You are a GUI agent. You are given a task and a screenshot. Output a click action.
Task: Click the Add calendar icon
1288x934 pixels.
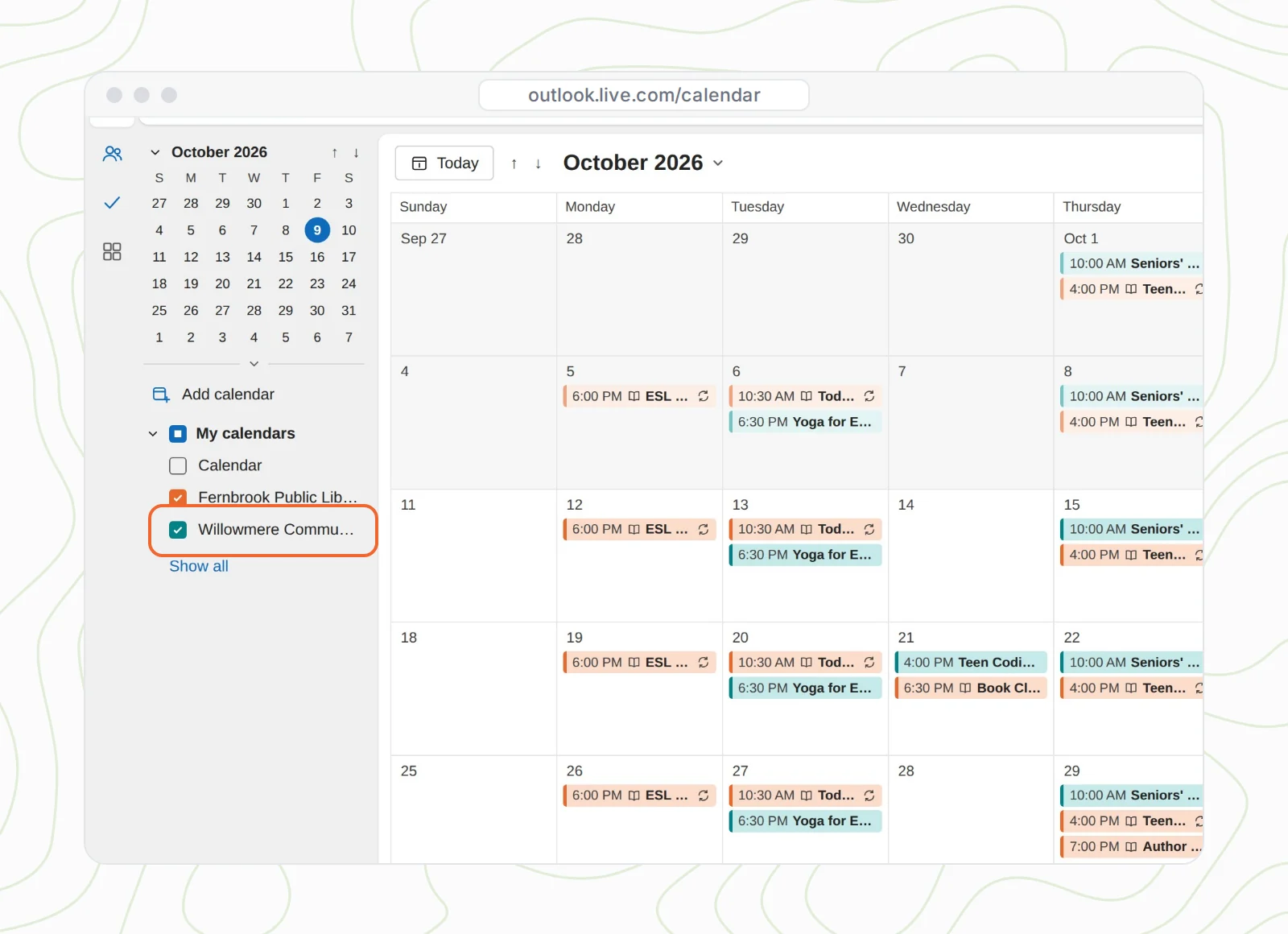[x=161, y=395]
